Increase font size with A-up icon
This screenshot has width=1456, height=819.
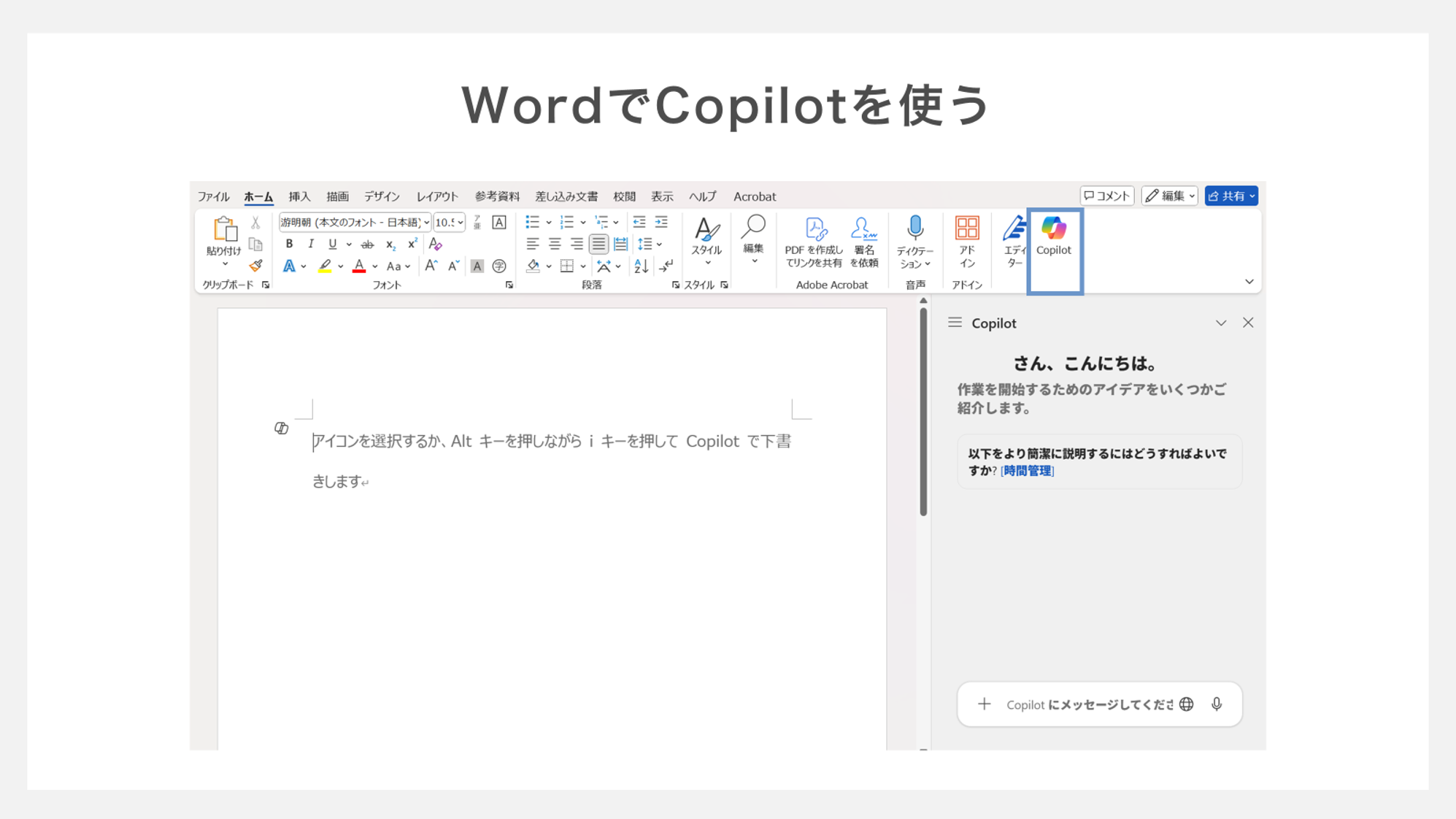point(431,266)
